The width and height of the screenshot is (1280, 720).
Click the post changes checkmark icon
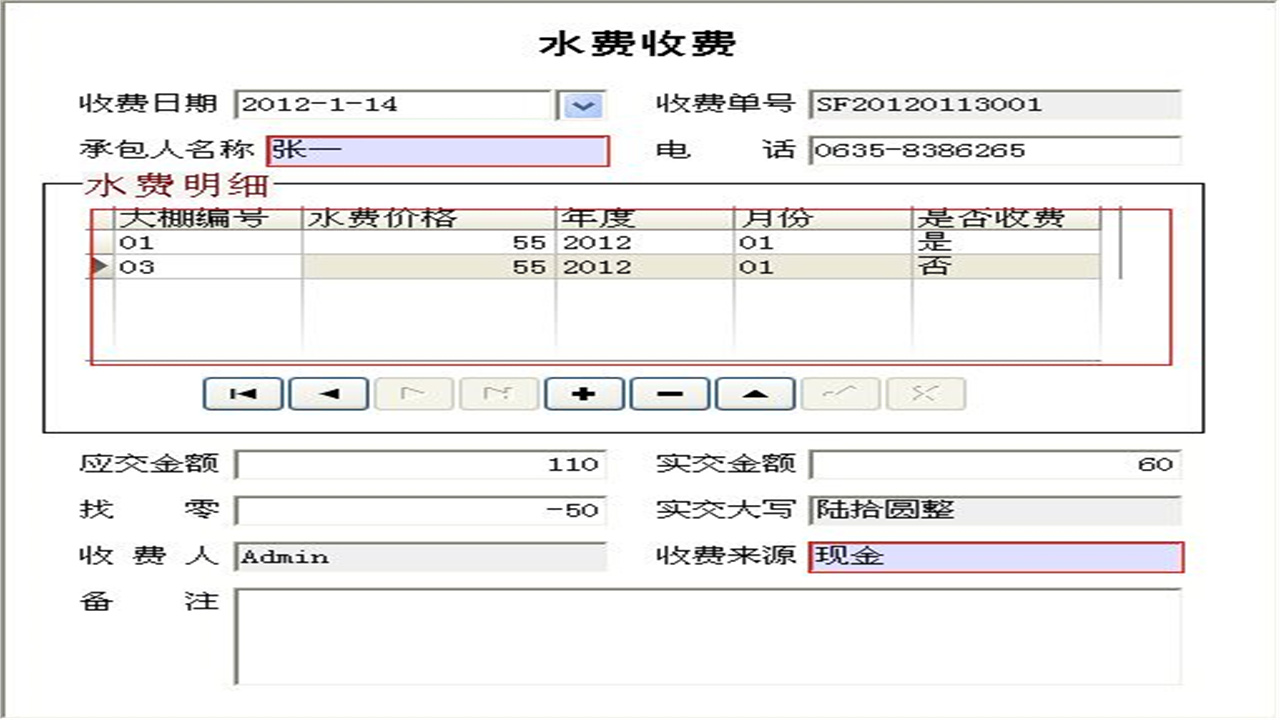839,393
